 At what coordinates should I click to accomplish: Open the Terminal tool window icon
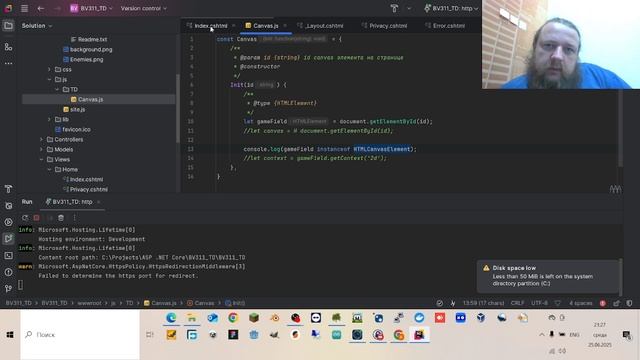(8, 256)
